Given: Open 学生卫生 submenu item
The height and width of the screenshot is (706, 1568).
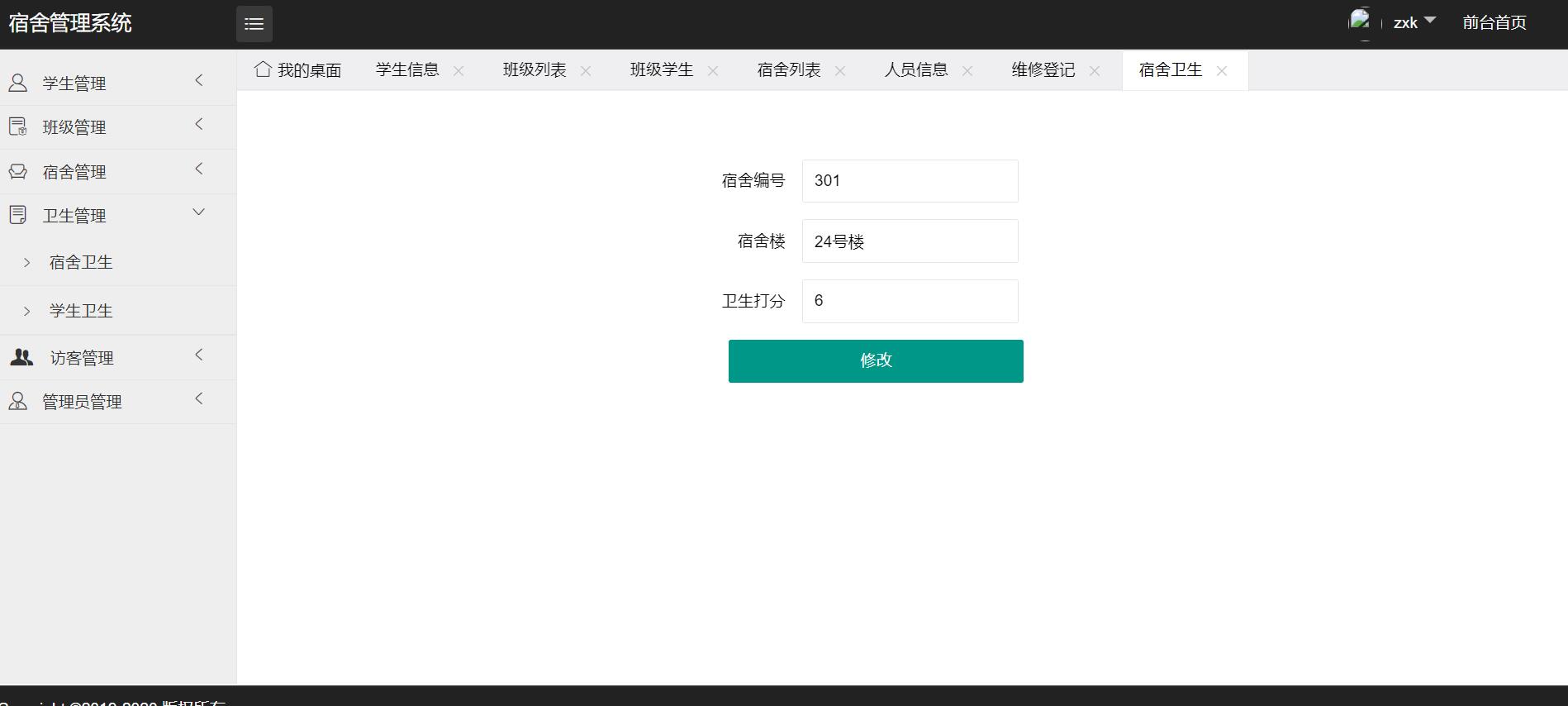Looking at the screenshot, I should [118, 311].
